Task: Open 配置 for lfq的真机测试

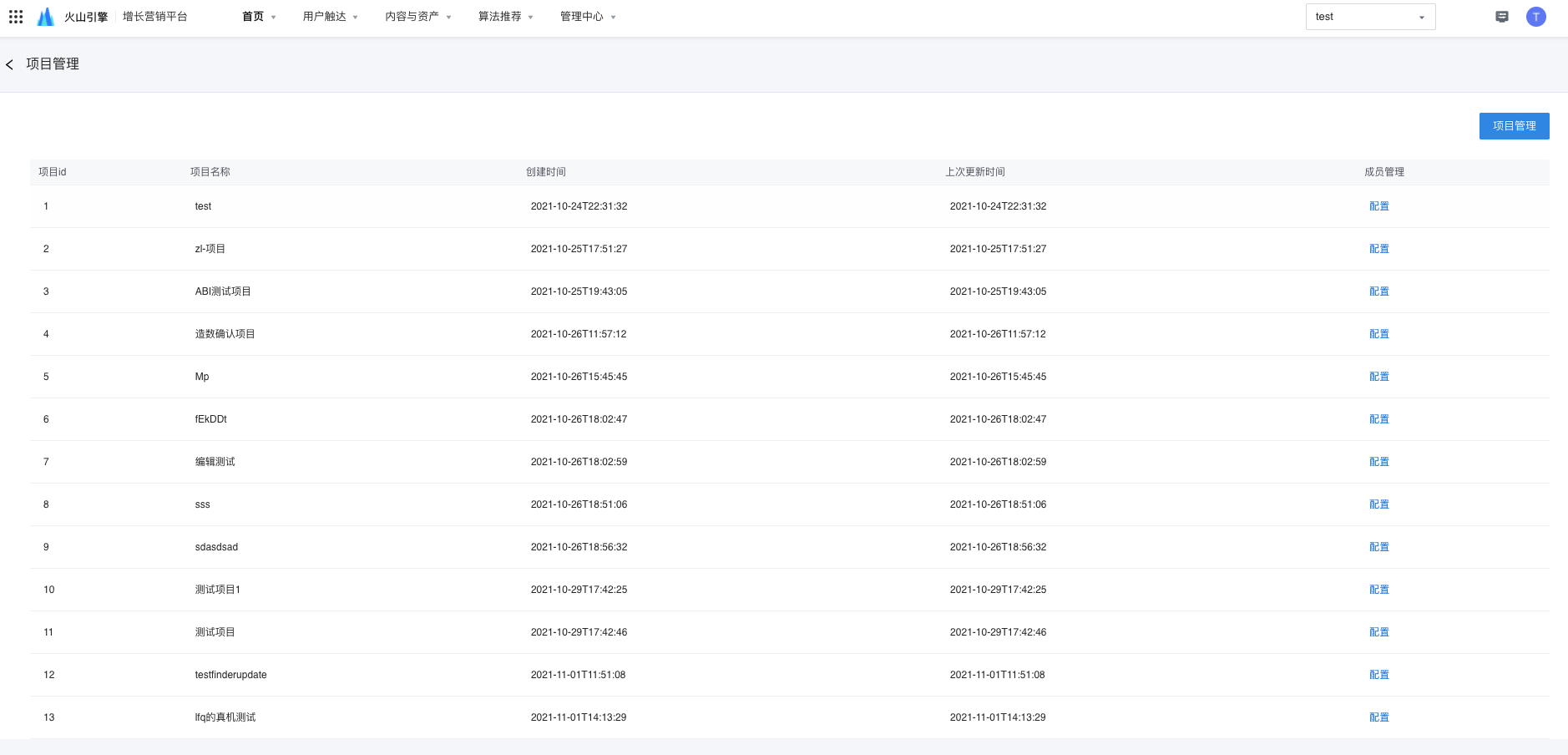Action: pos(1378,717)
